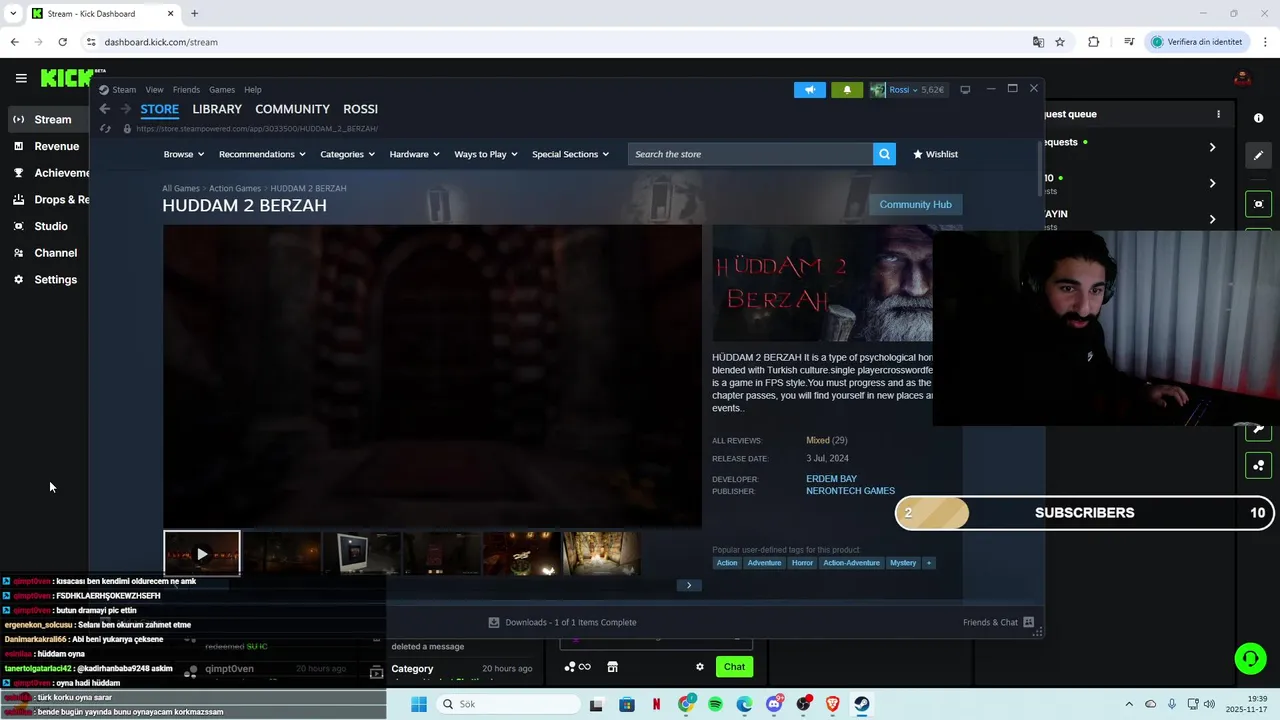Viewport: 1280px width, 720px height.
Task: Open Discord from the taskbar
Action: pyautogui.click(x=774, y=704)
